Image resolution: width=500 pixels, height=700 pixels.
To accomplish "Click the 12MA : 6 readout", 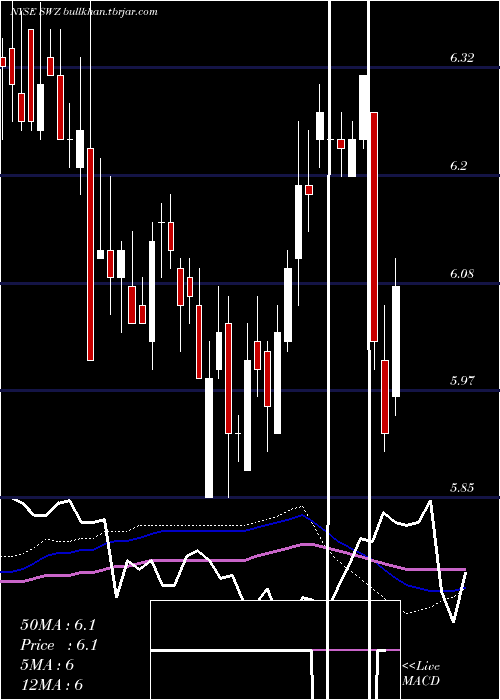I will click(51, 685).
